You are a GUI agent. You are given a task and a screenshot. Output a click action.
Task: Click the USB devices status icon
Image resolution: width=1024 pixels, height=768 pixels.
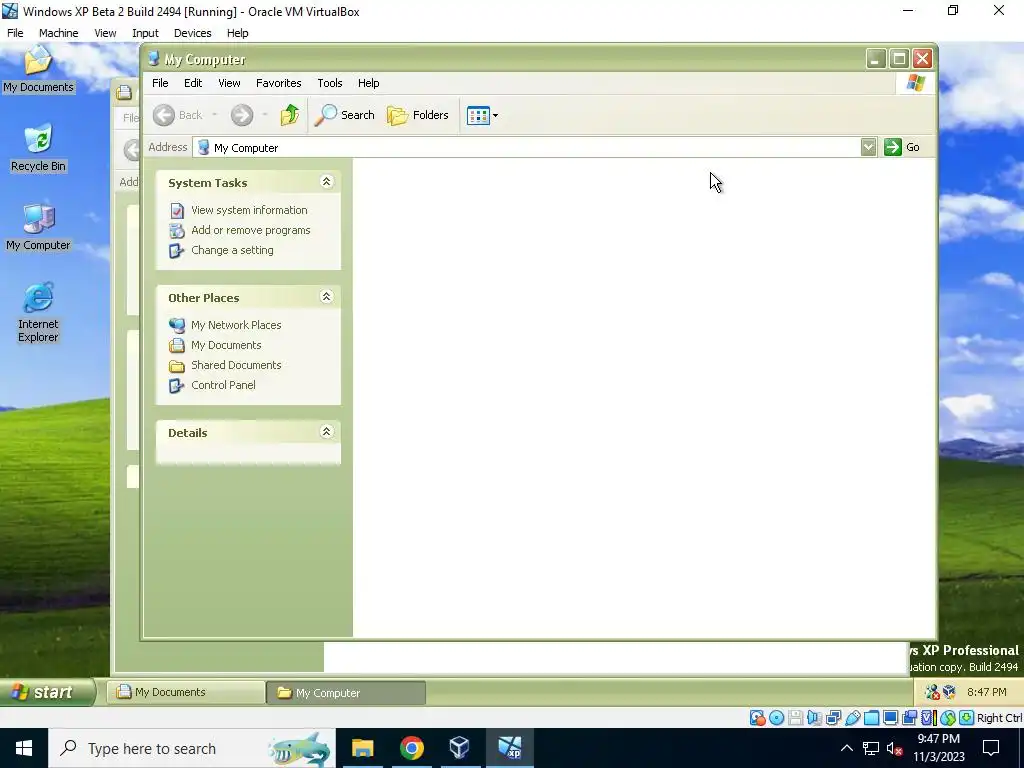(852, 718)
